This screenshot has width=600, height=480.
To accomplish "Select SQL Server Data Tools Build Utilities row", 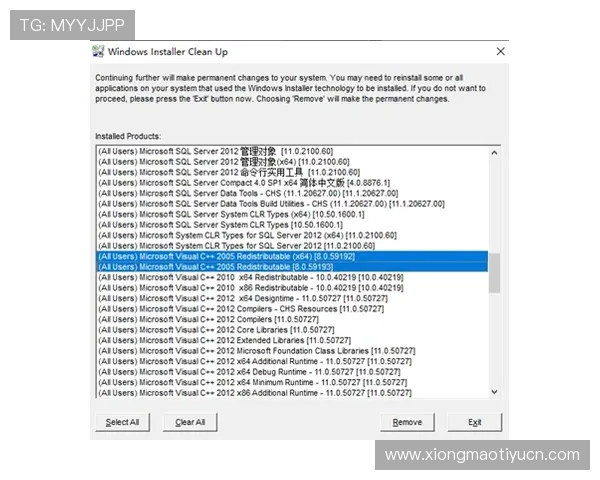I will [x=292, y=204].
